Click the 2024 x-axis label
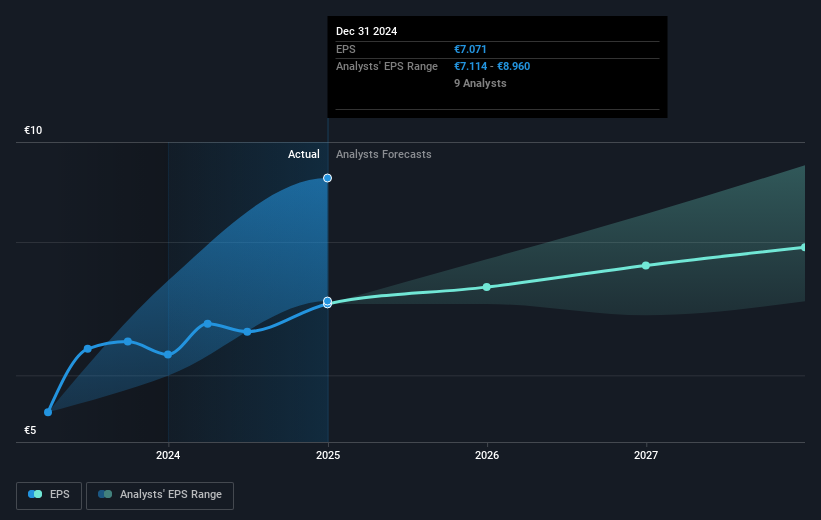Viewport: 821px width, 520px height. coord(168,455)
